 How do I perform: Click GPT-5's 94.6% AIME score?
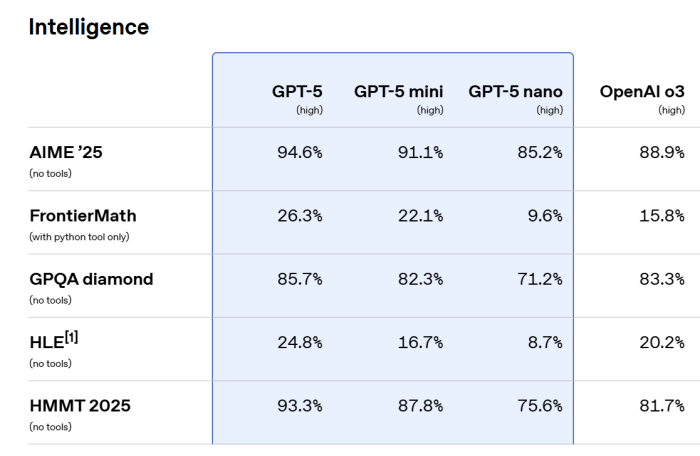click(299, 152)
